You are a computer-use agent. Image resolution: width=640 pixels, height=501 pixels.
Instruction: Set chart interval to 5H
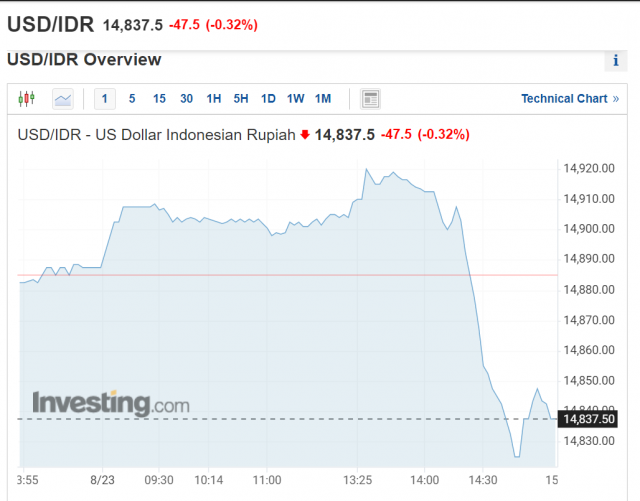tap(241, 99)
